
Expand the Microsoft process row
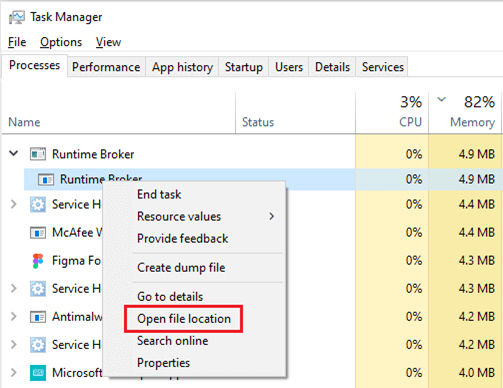click(14, 372)
